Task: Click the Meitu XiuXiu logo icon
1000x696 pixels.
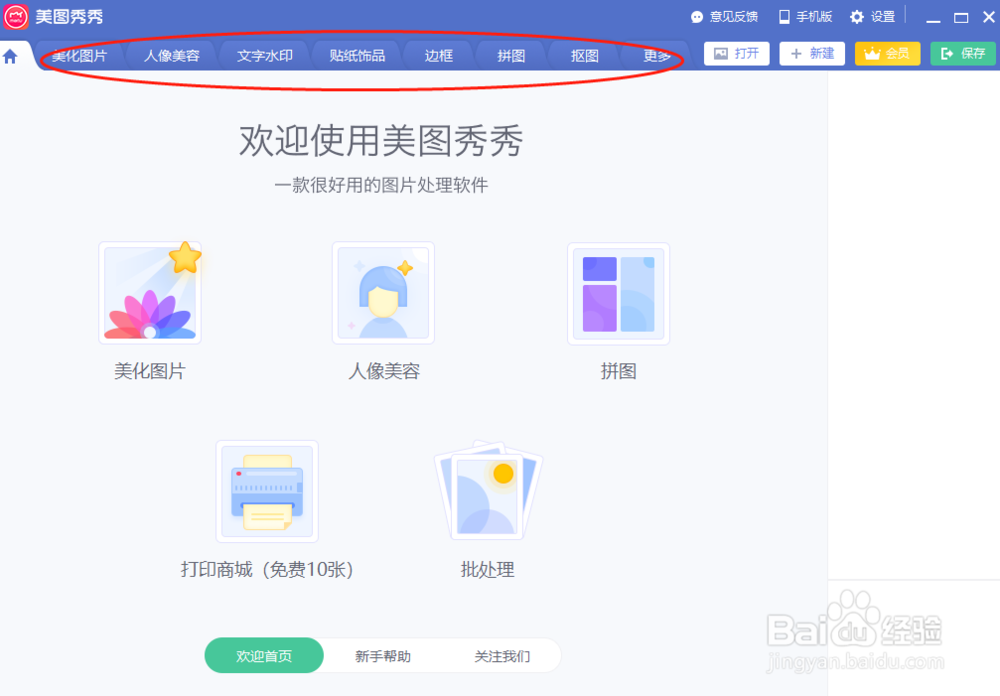Action: [16, 17]
